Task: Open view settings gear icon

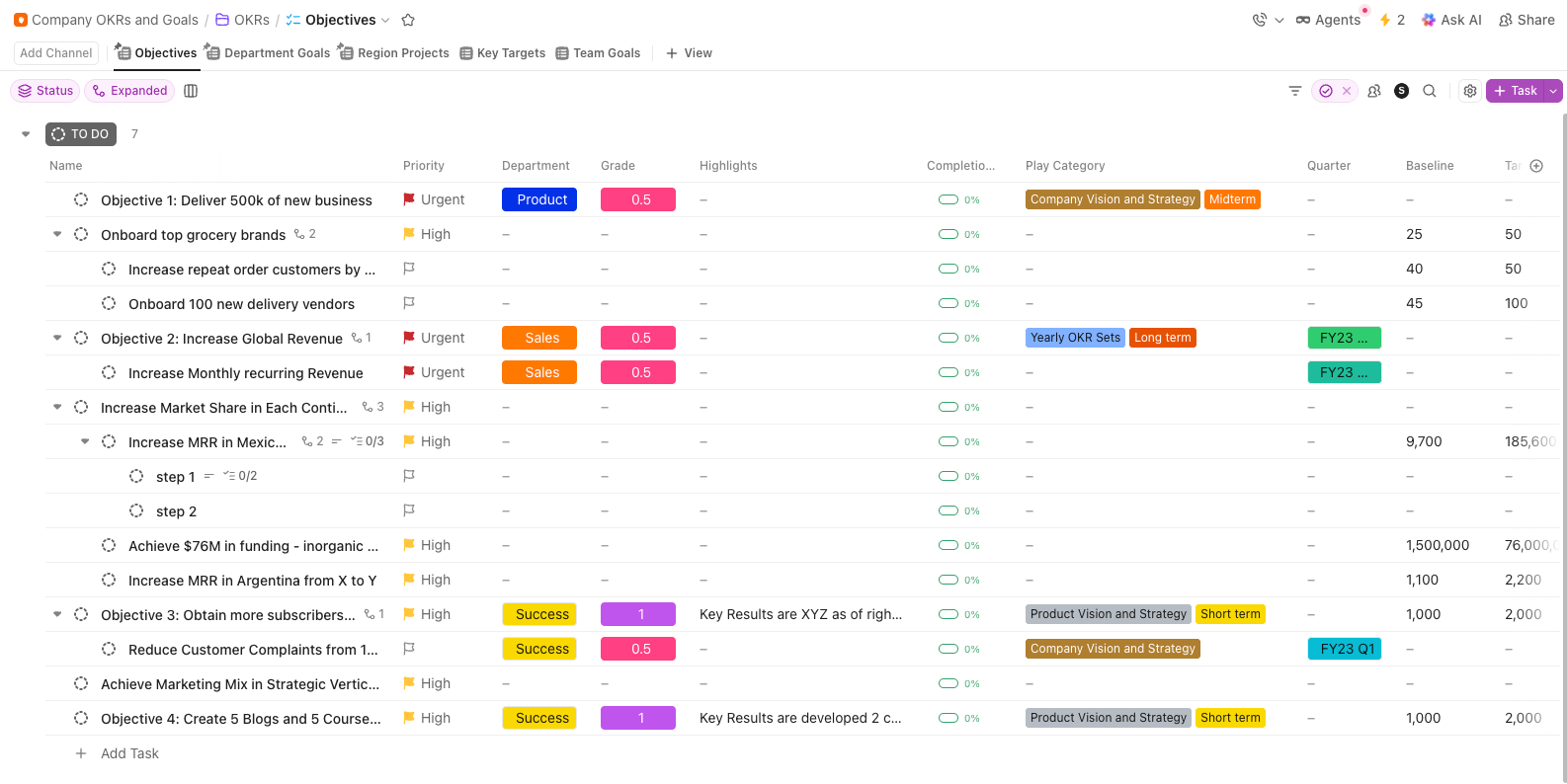Action: 1470,91
